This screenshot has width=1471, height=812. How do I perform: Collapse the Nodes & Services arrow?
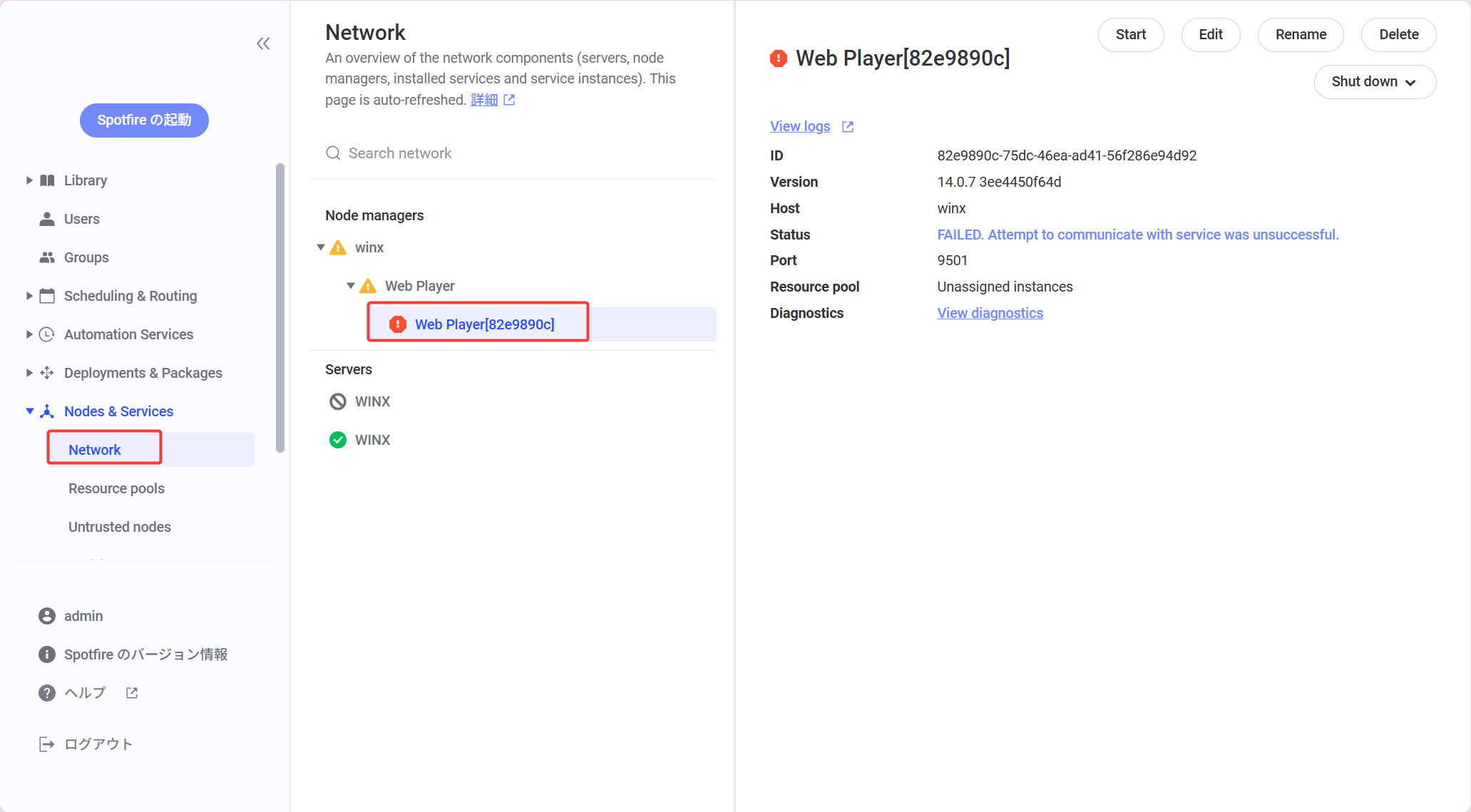(29, 411)
